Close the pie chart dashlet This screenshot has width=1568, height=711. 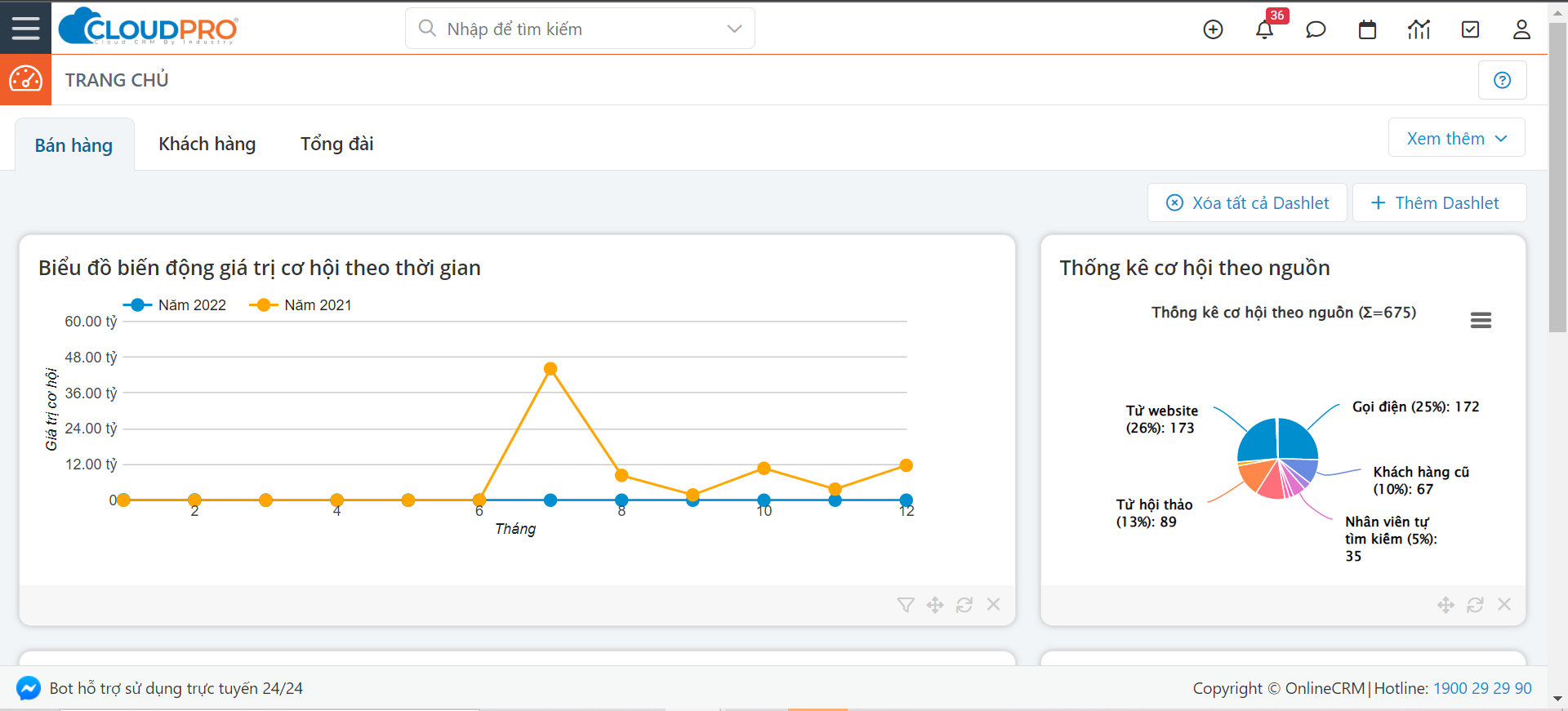pos(1504,604)
